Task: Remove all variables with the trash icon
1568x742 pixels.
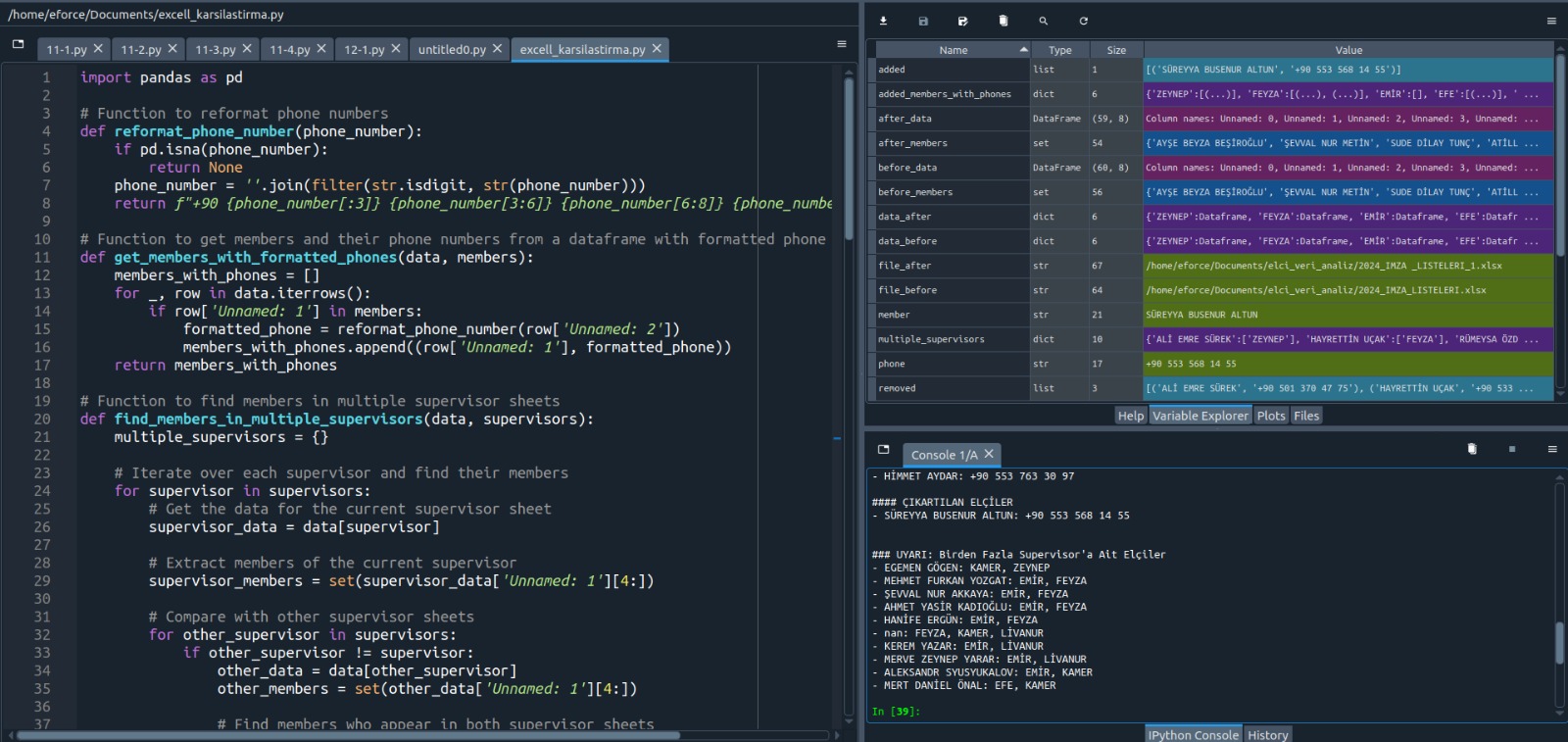Action: [1003, 21]
